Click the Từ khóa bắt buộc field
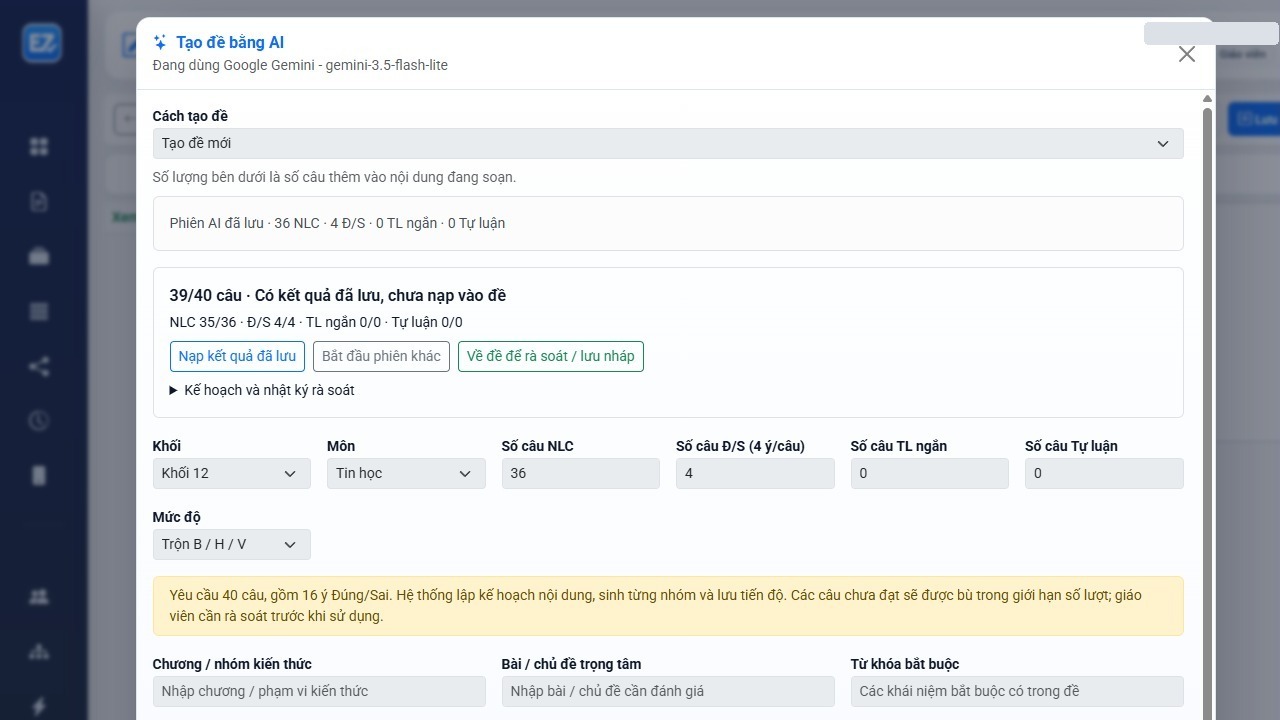The height and width of the screenshot is (720, 1280). tap(1017, 691)
